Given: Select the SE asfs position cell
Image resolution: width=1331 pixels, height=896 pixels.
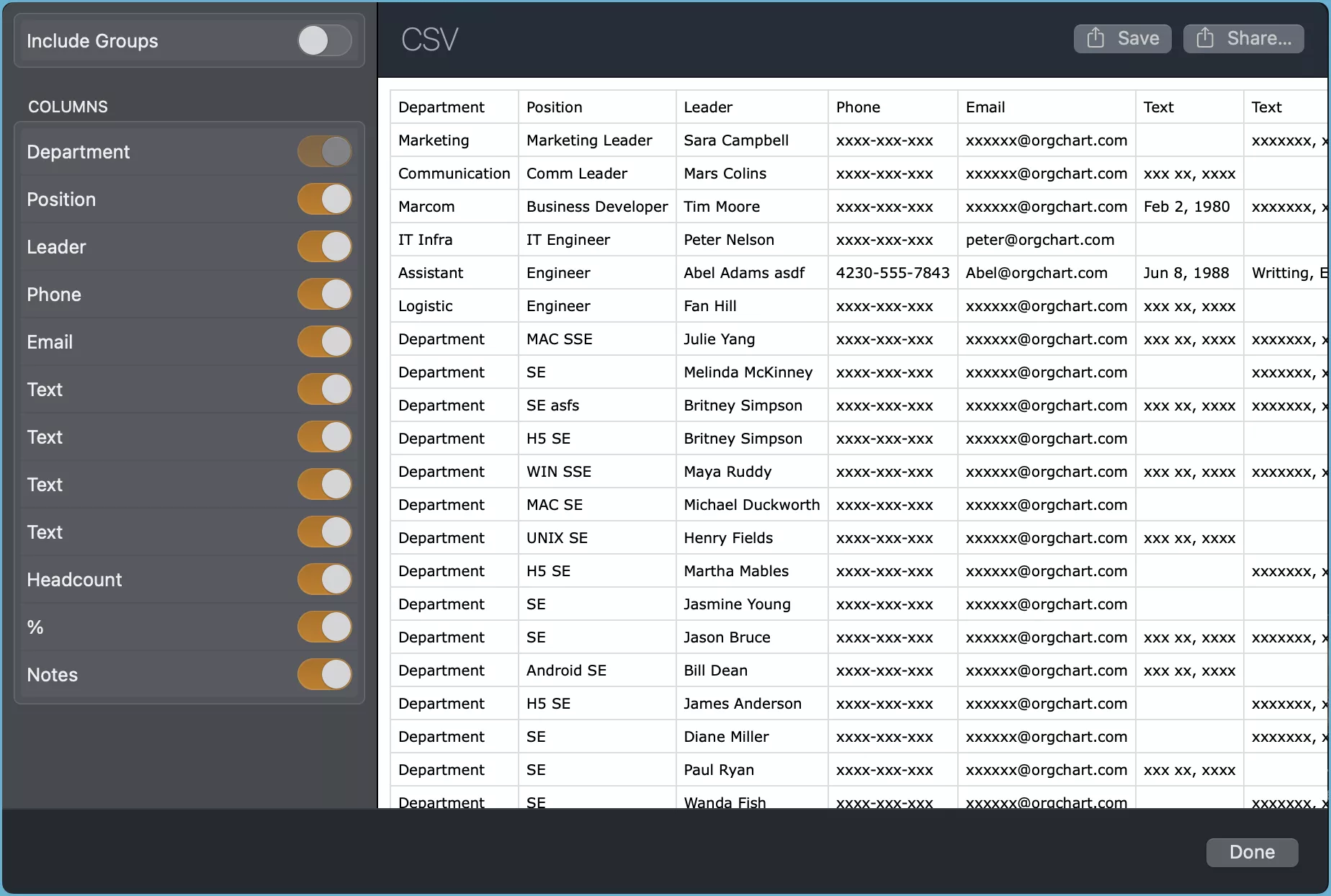Looking at the screenshot, I should tap(597, 406).
